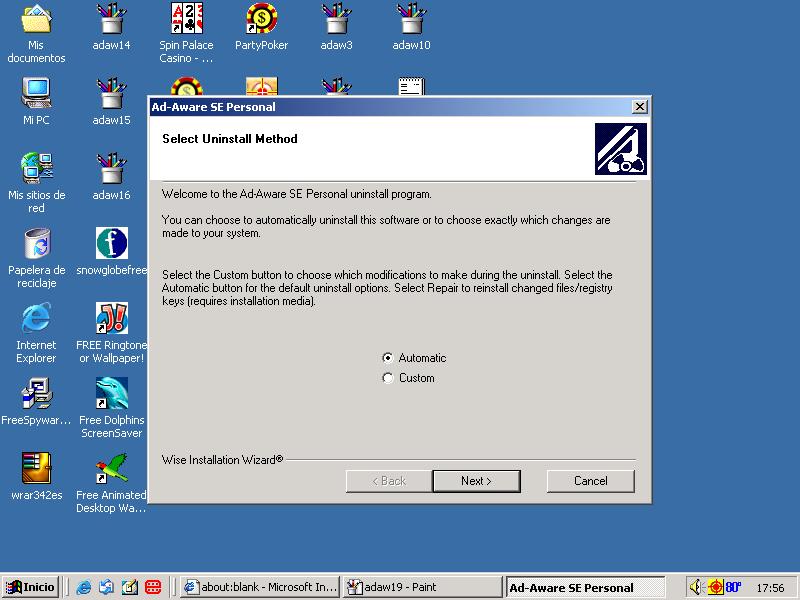Click the volume speaker tray icon
The image size is (800, 600).
click(695, 587)
